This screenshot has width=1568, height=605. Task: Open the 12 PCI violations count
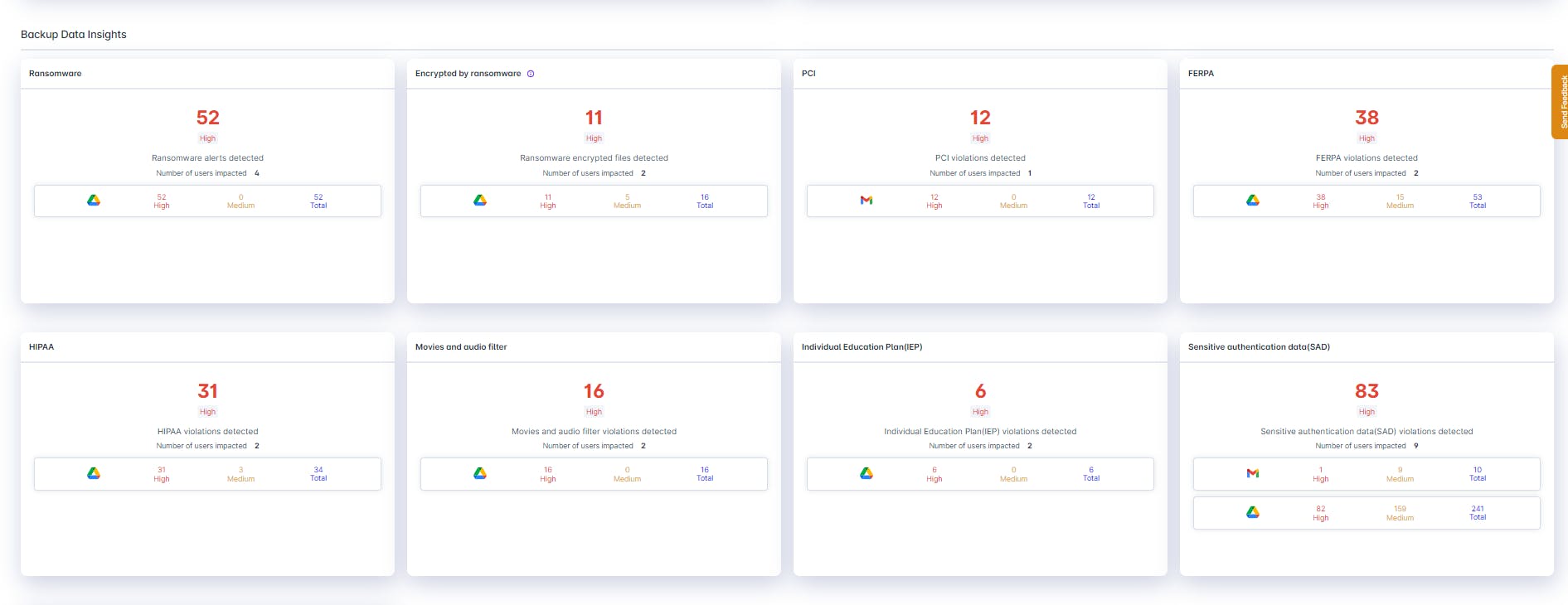pyautogui.click(x=980, y=118)
